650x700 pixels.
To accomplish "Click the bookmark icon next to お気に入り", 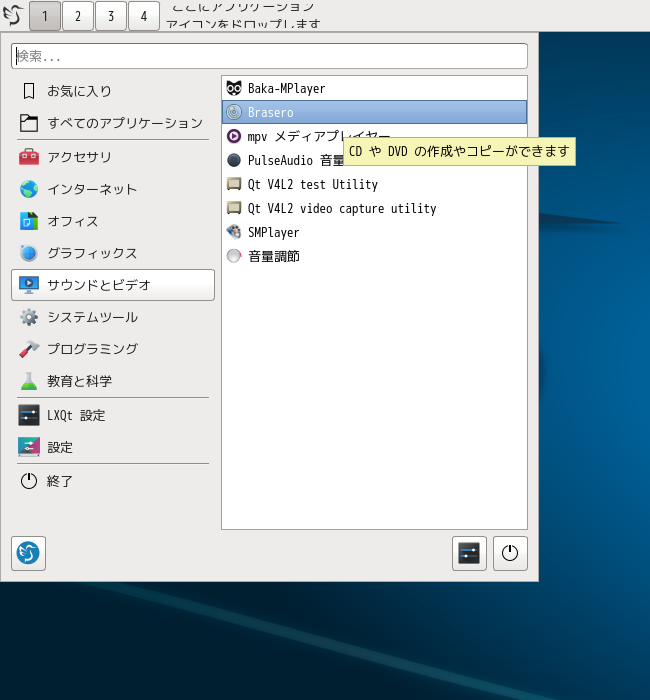I will 29,91.
